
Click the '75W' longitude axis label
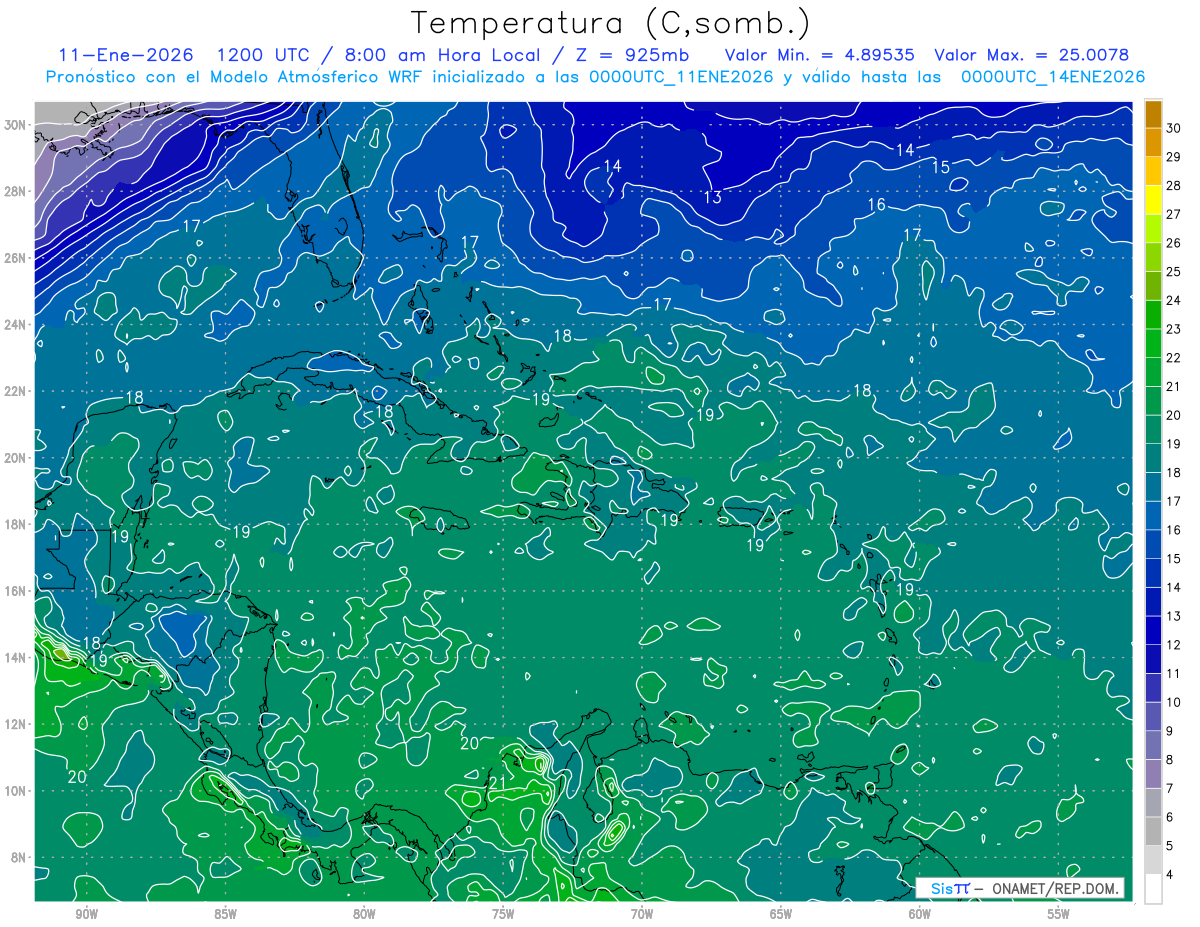click(x=503, y=915)
